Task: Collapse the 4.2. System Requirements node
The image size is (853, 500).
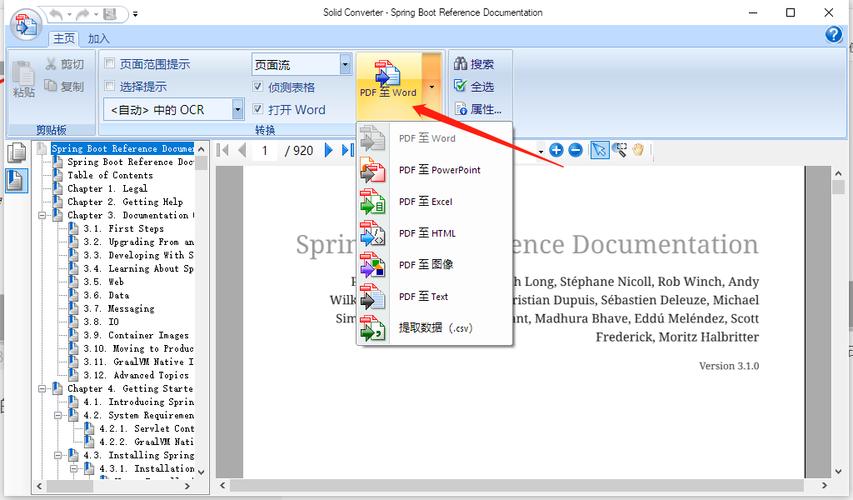Action: click(58, 415)
